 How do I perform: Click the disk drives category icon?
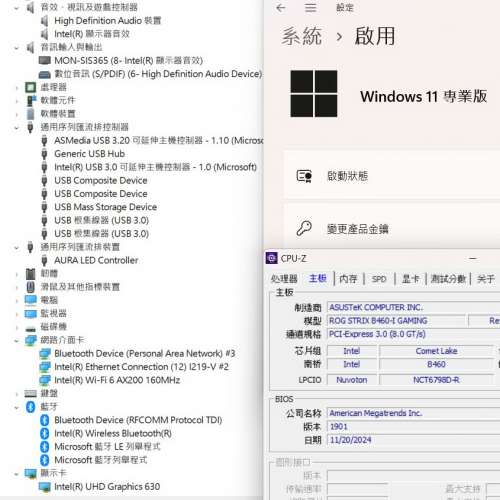click(x=30, y=328)
